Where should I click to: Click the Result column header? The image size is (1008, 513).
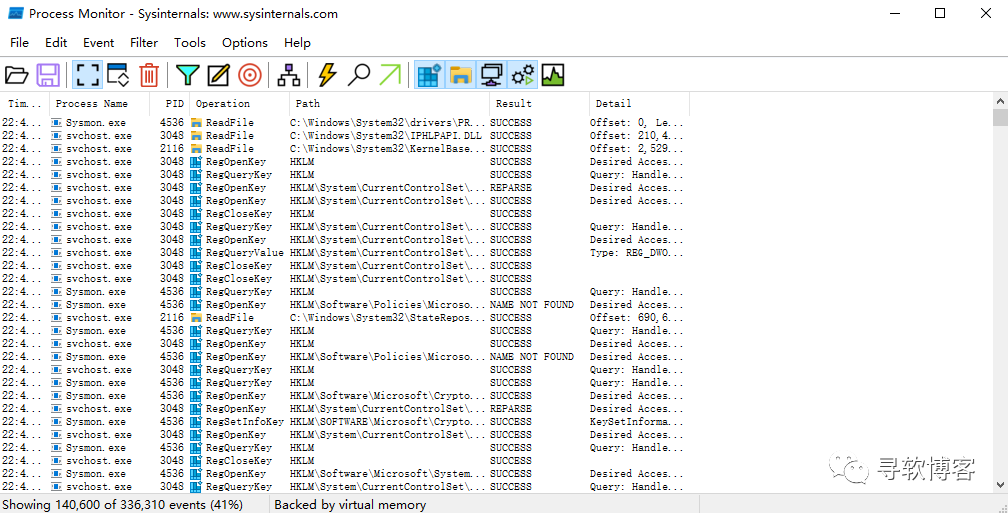[539, 104]
